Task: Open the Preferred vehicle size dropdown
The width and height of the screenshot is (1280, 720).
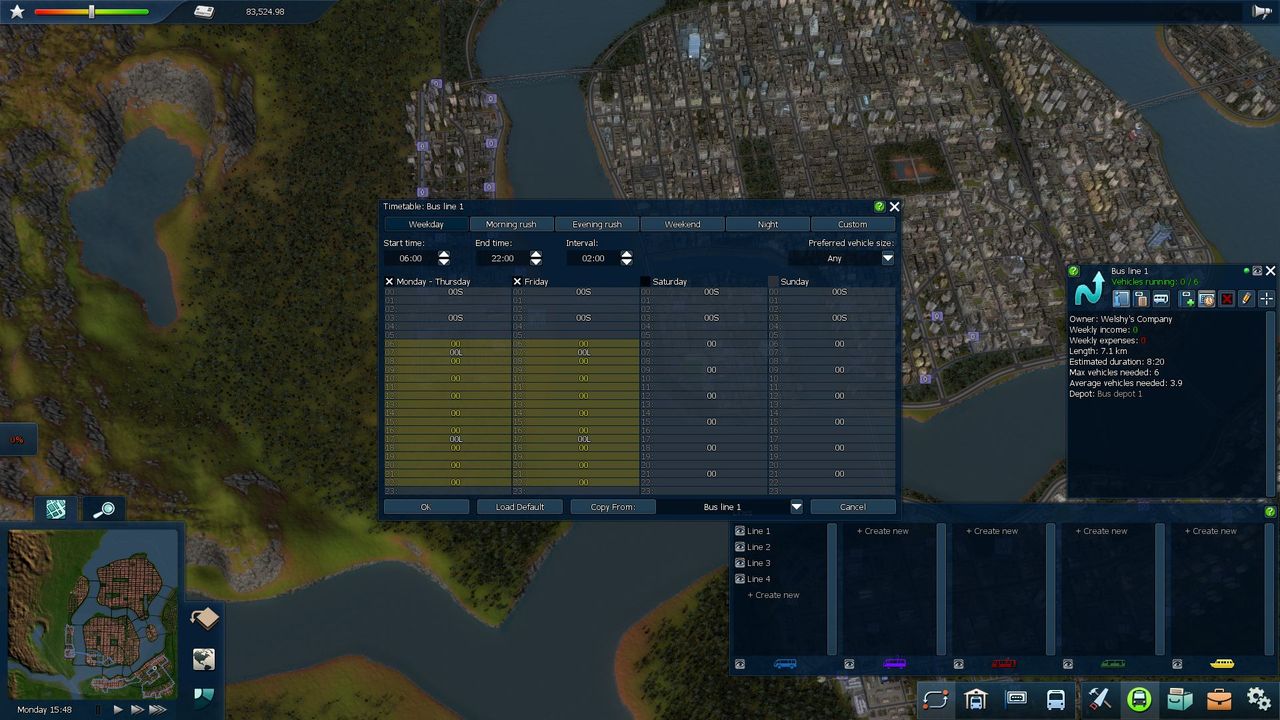Action: click(x=887, y=258)
